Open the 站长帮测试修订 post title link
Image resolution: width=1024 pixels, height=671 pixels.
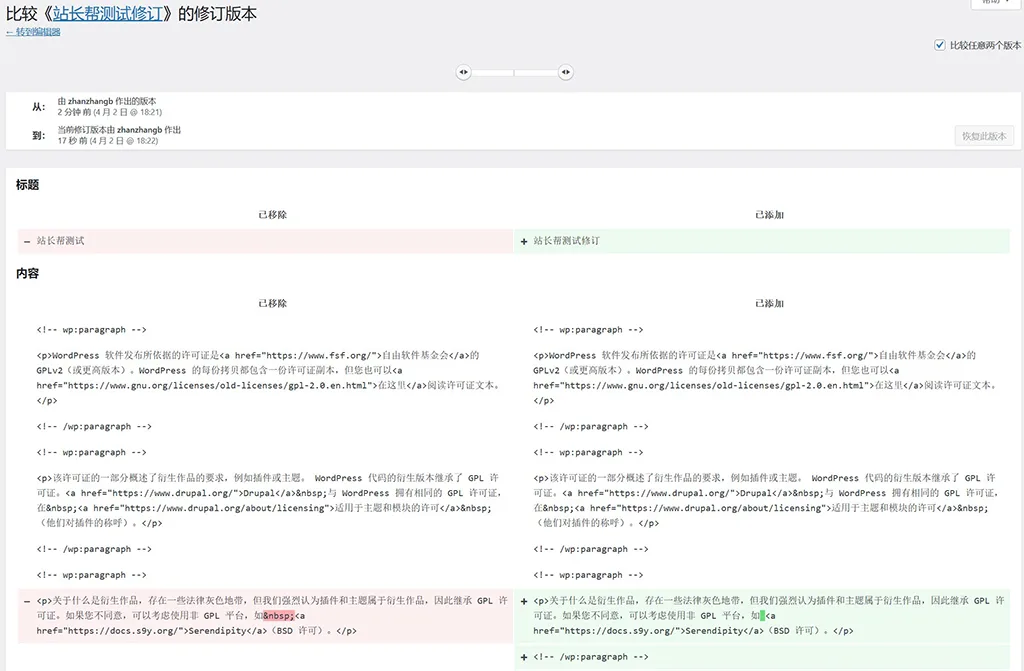(x=110, y=14)
